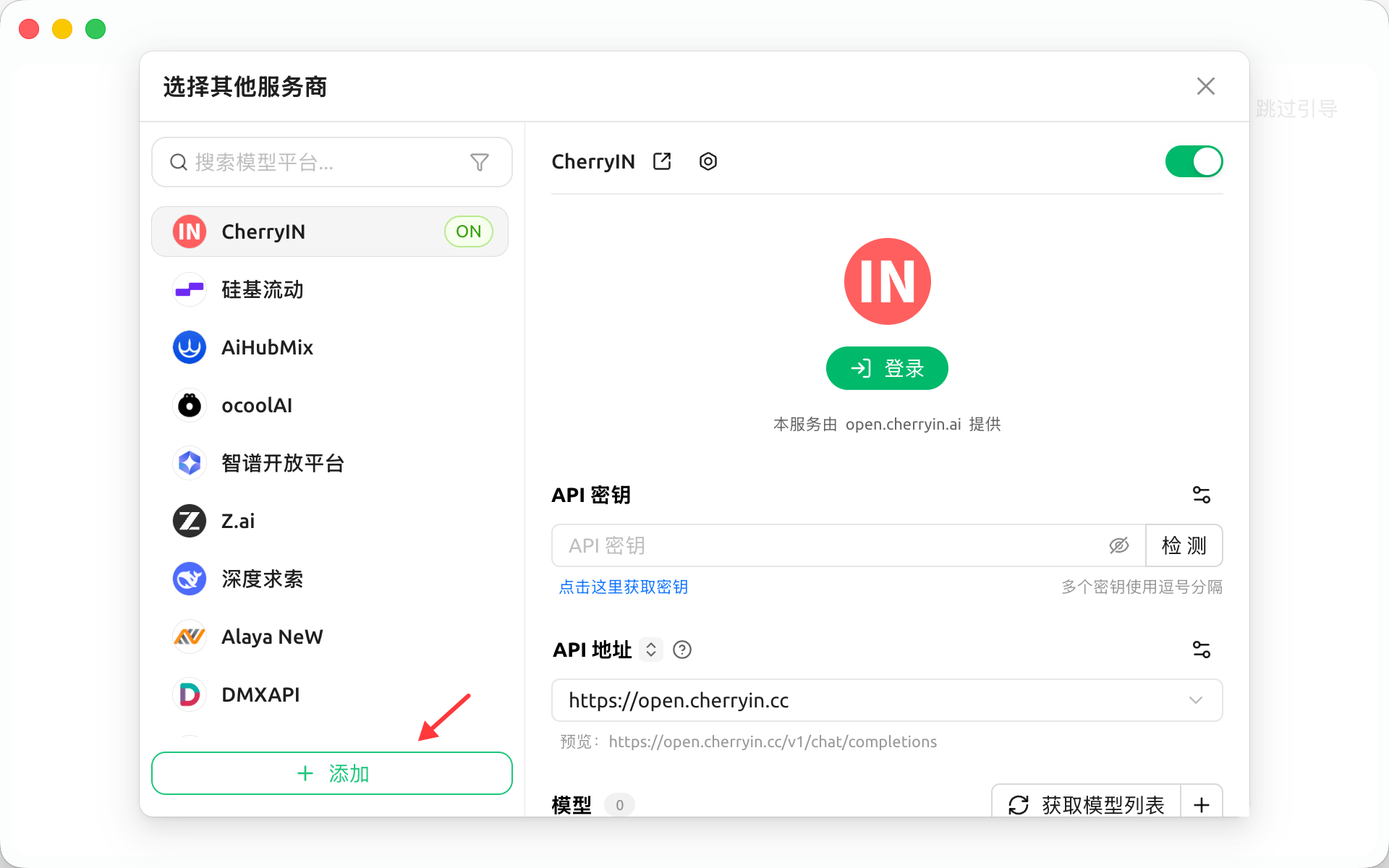Image resolution: width=1389 pixels, height=868 pixels.
Task: Select the DMXAPI provider
Action: (330, 694)
